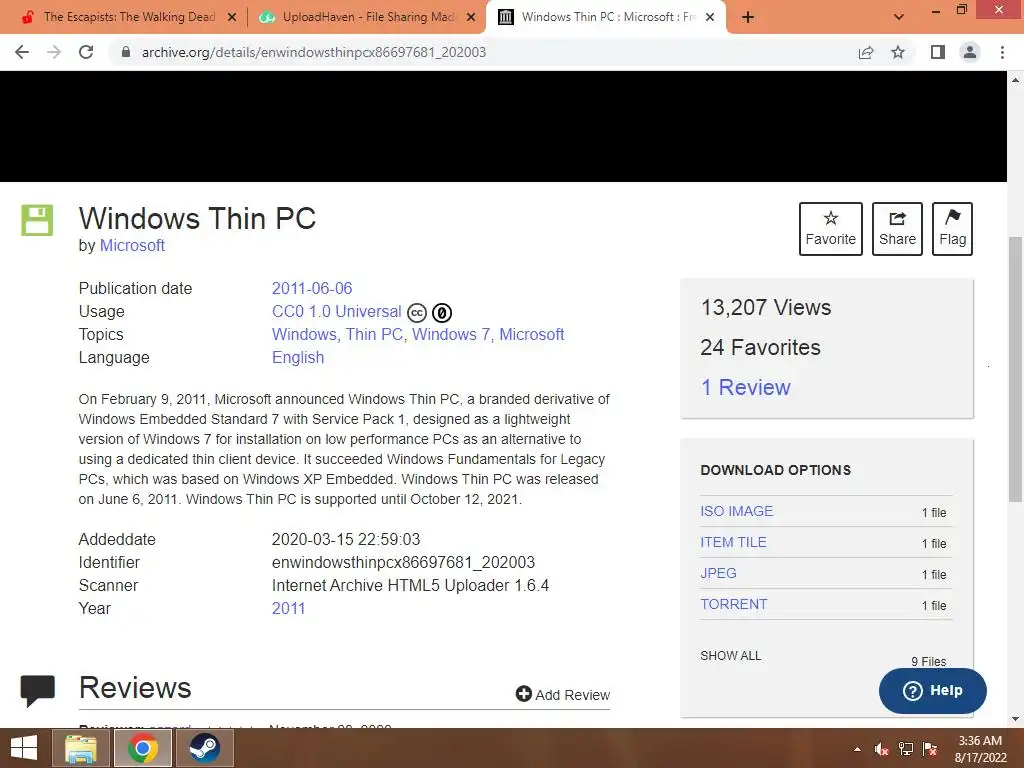This screenshot has height=768, width=1024.
Task: Click the page vertical scrollbar thumb
Action: click(1015, 369)
